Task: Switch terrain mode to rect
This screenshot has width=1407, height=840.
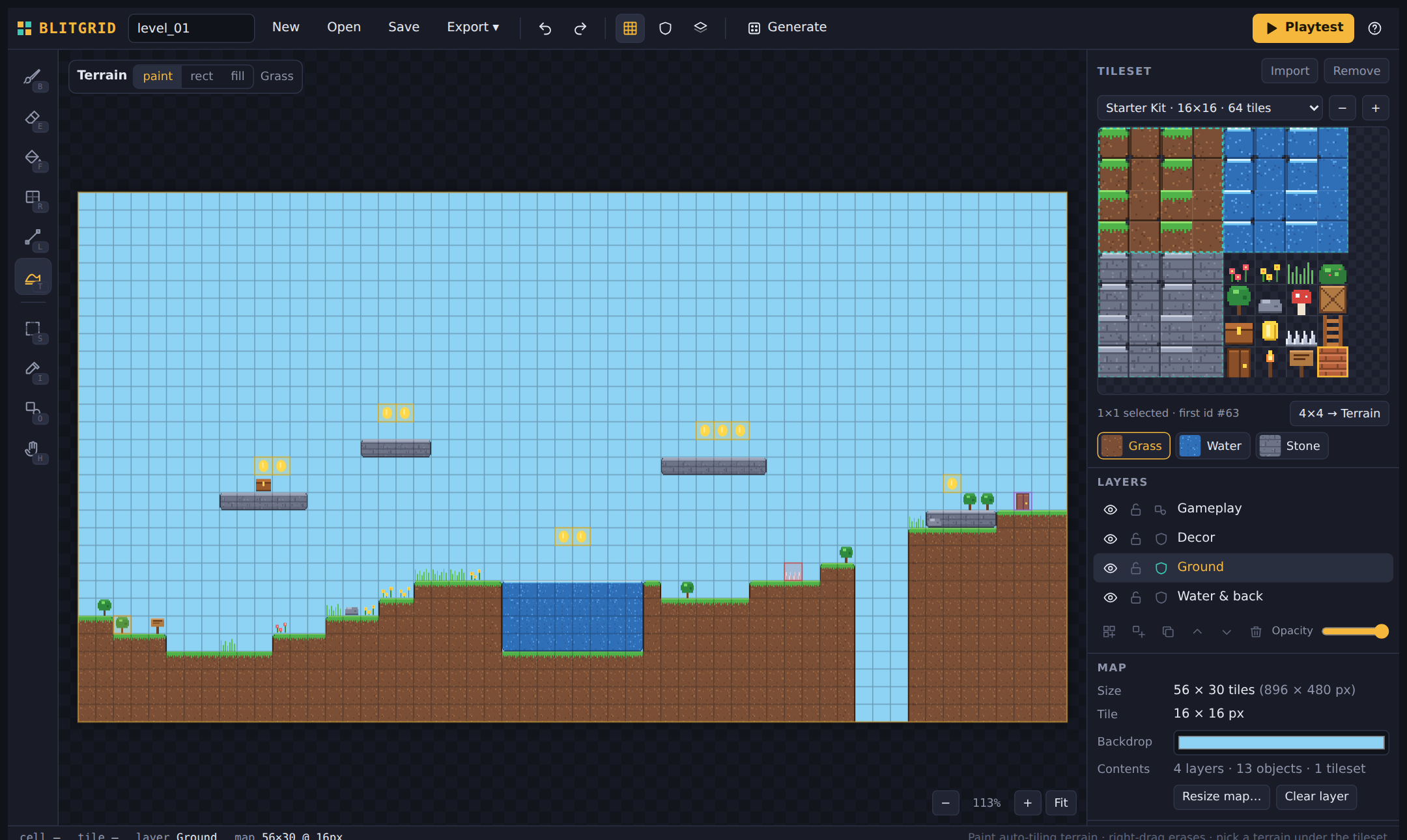Action: coord(201,76)
